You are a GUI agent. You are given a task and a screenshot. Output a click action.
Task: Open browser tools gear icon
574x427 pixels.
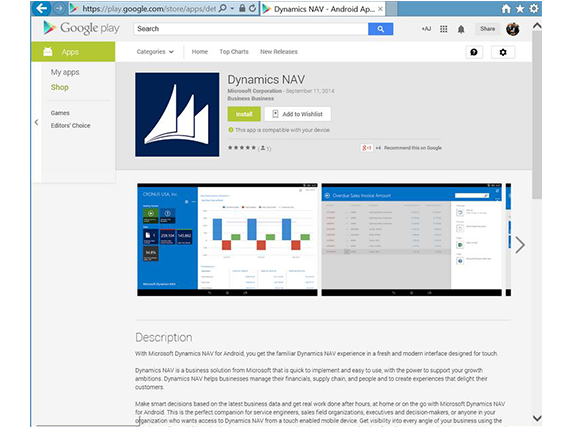[534, 8]
